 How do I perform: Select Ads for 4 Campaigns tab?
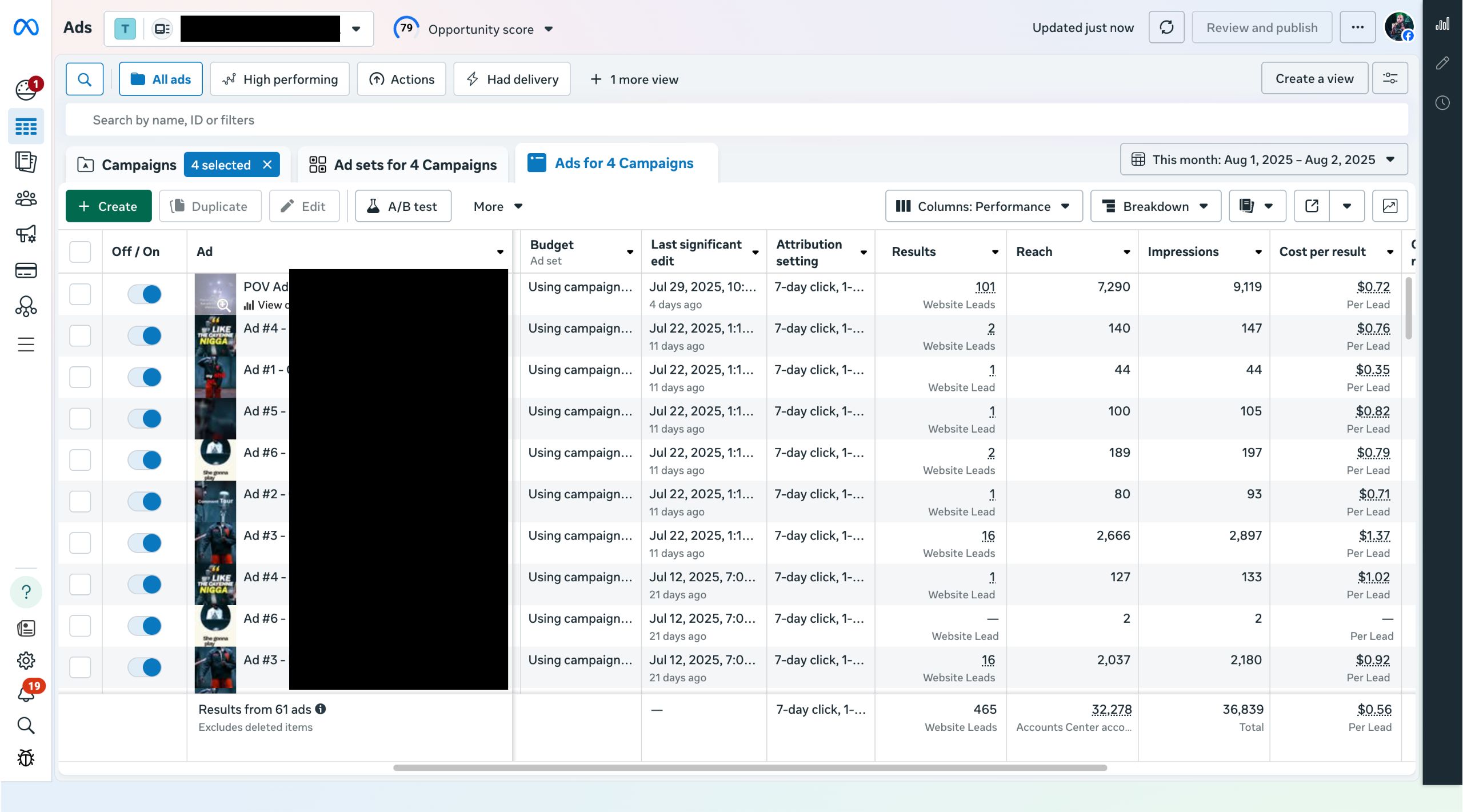click(616, 163)
